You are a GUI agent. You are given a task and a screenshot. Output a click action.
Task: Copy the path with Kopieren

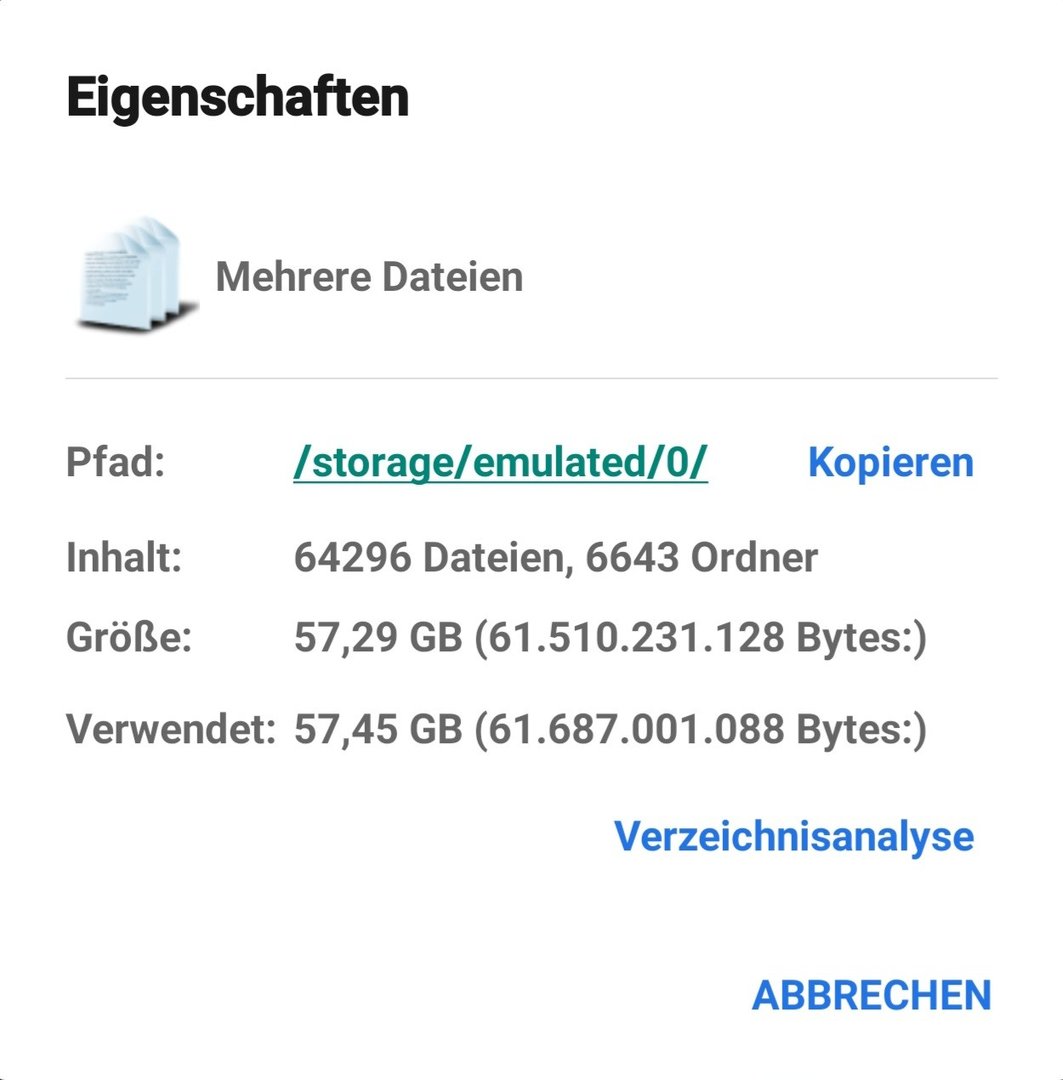pos(890,462)
